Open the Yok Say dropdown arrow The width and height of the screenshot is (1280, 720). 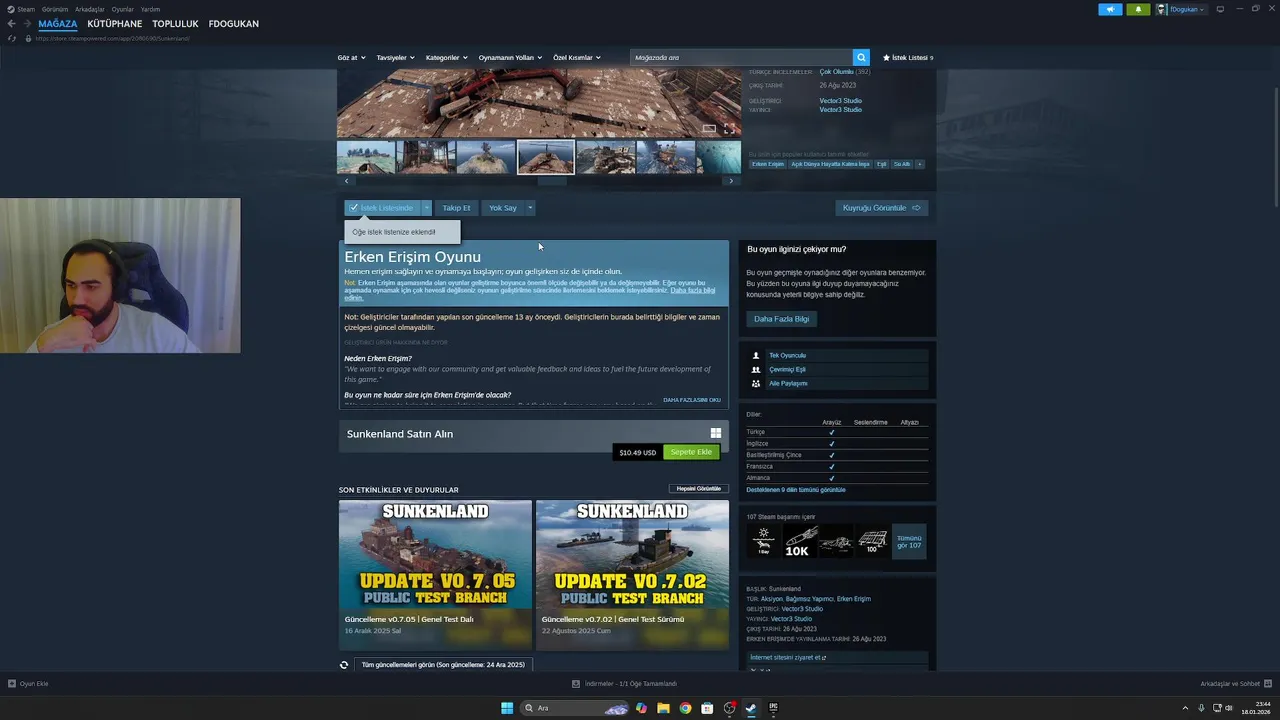click(530, 208)
